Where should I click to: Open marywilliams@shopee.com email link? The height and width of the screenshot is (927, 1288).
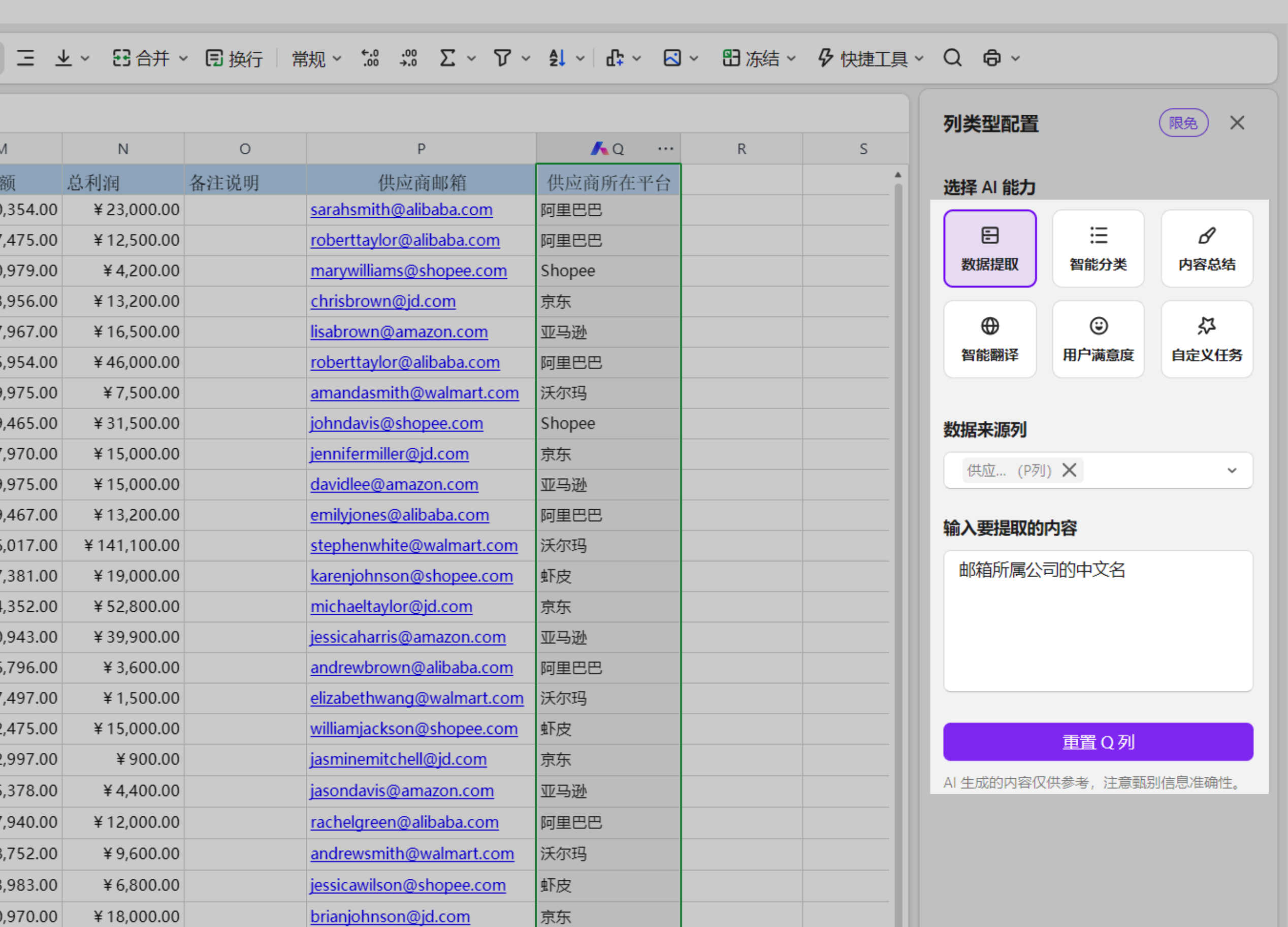(408, 271)
